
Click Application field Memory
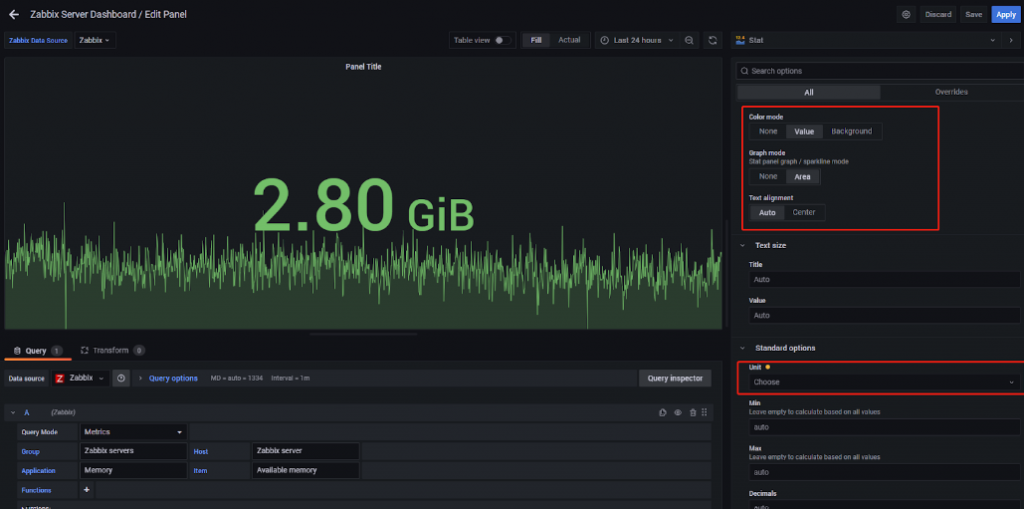click(133, 470)
